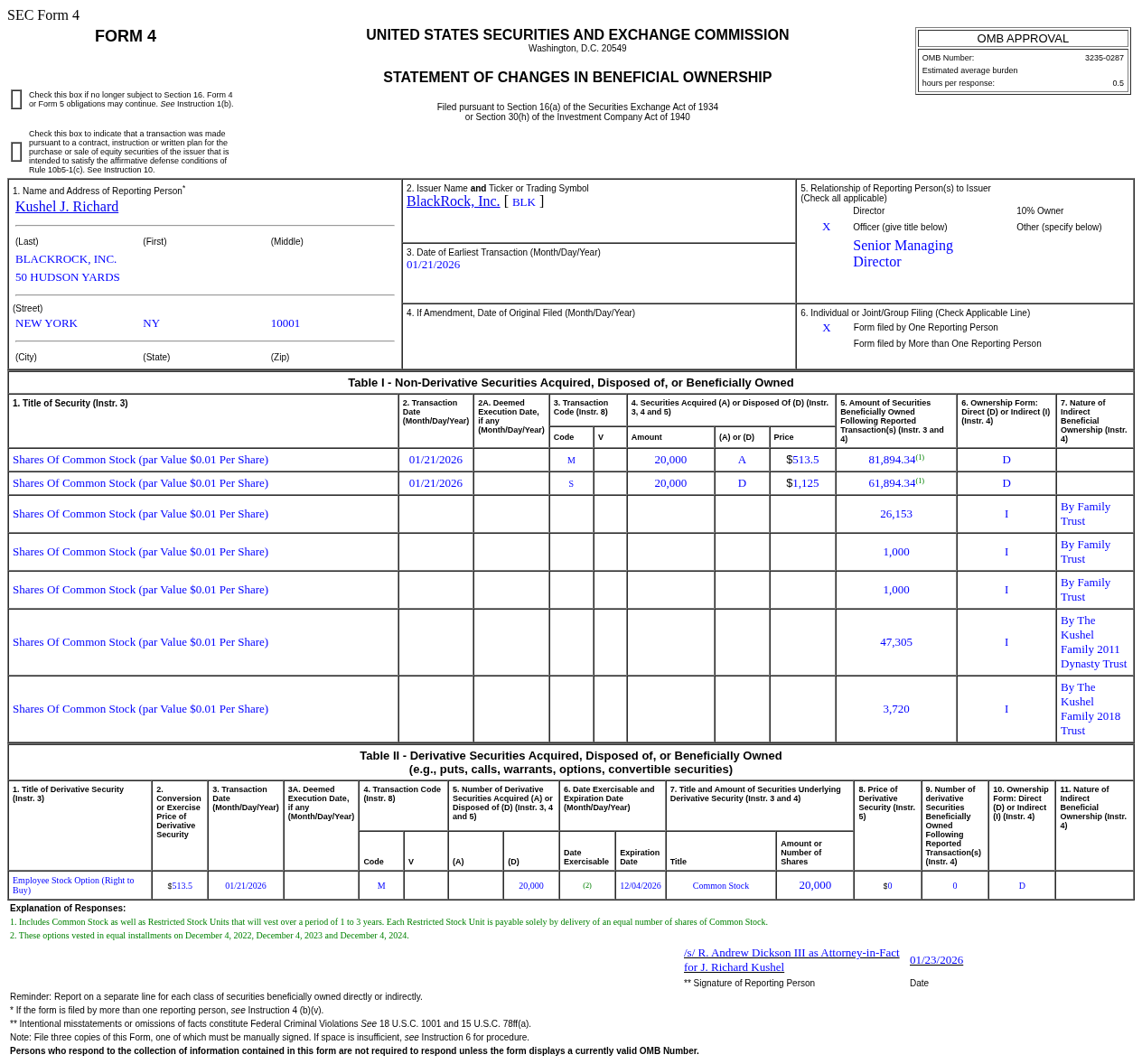Click the BLACKROCK, INC. address line

[66, 259]
